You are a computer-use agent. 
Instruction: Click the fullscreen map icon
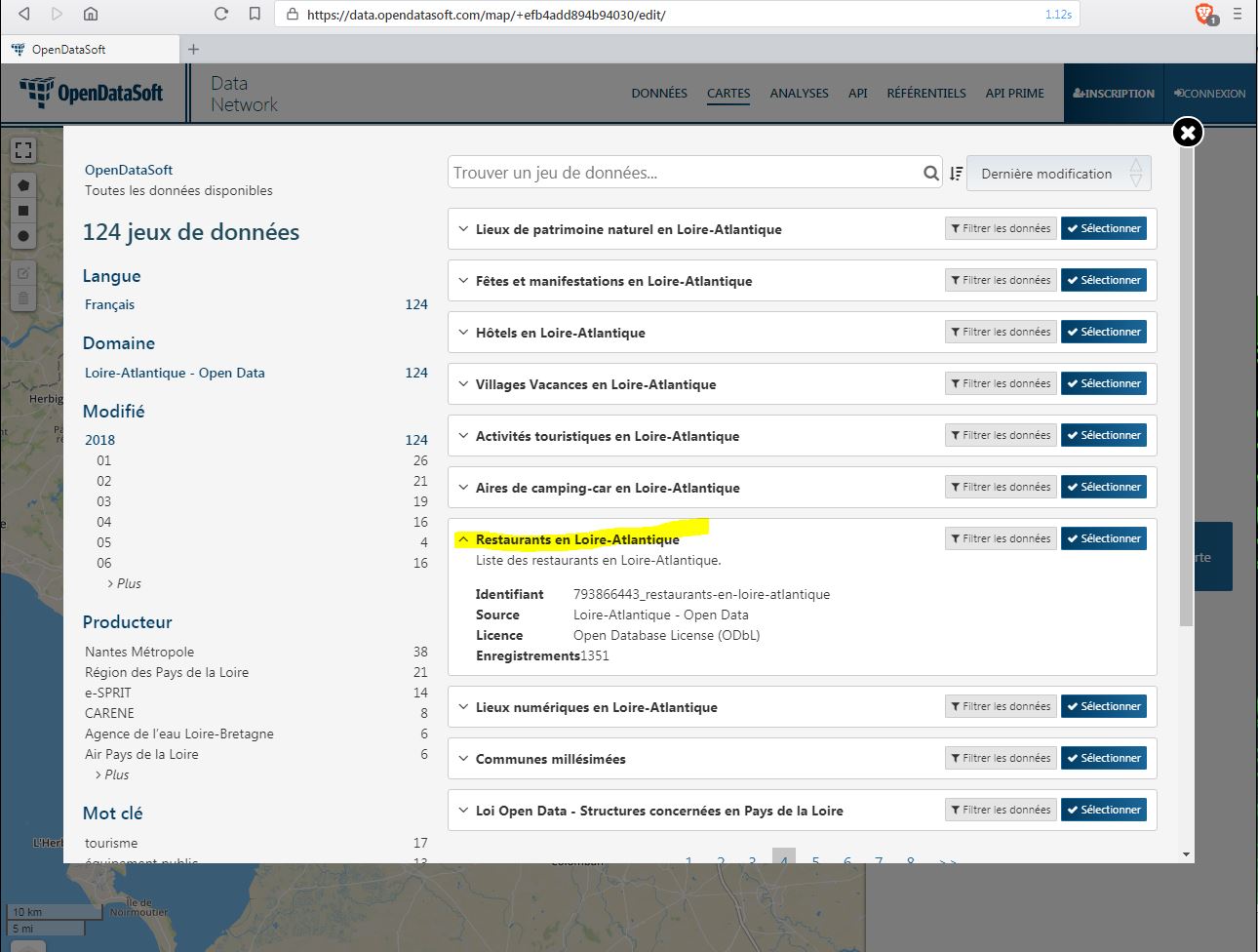pyautogui.click(x=23, y=150)
